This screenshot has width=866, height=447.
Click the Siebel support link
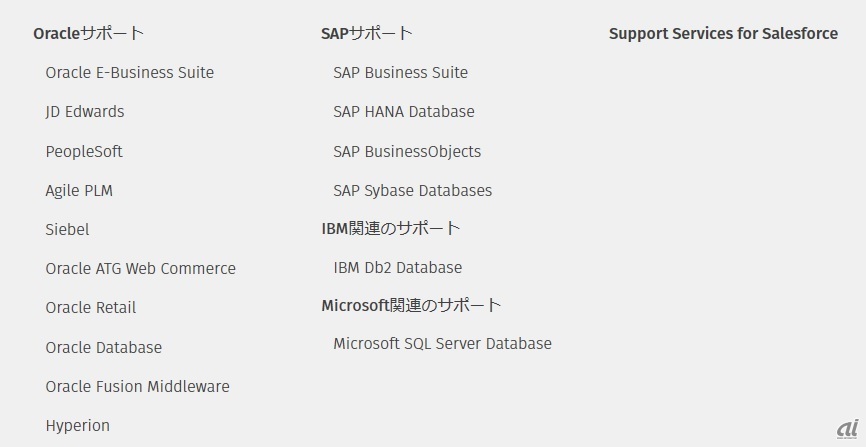pyautogui.click(x=67, y=230)
